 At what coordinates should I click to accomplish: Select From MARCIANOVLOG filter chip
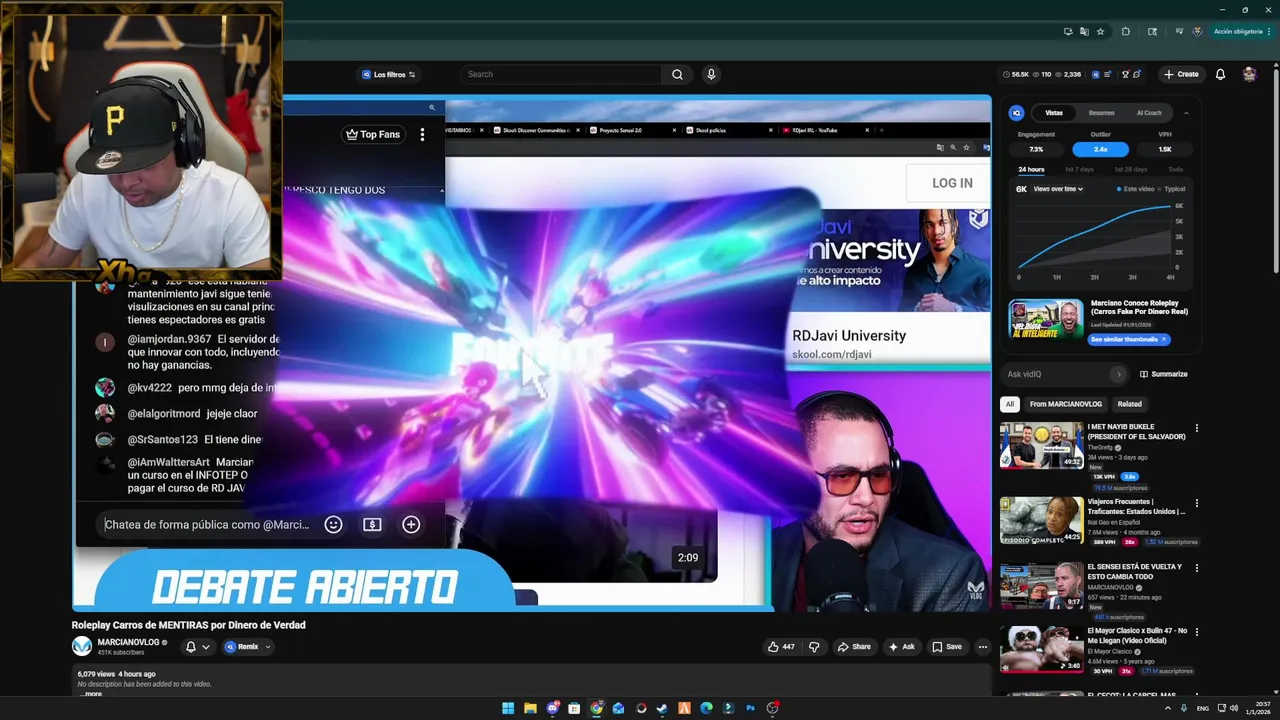click(x=1066, y=404)
